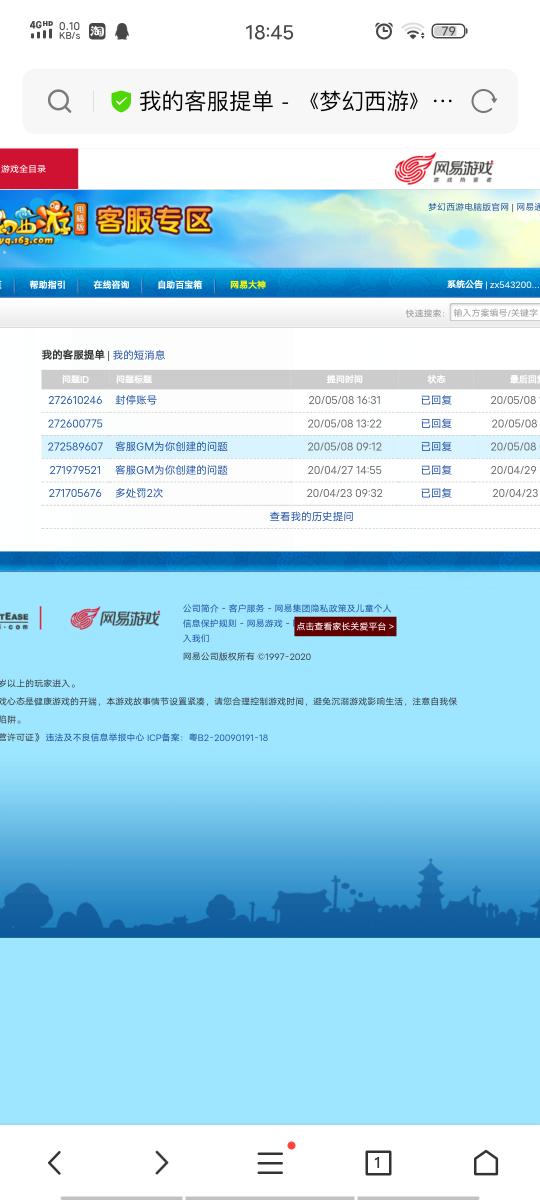Click the 状态 column header
Viewport: 540px width, 1200px height.
(x=437, y=380)
